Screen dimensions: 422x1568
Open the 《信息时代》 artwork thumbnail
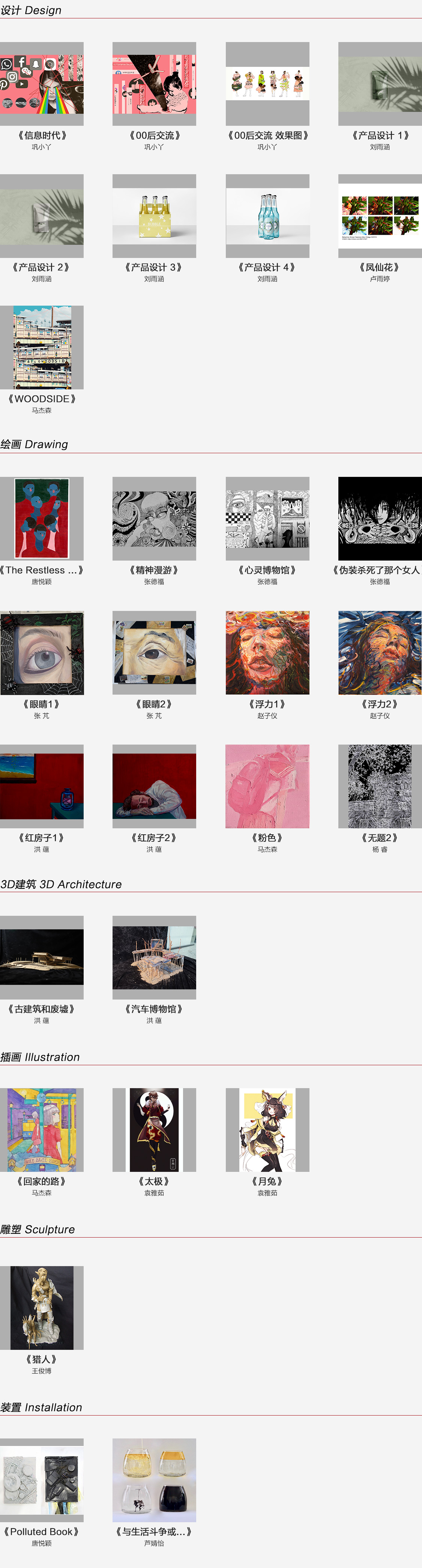click(41, 84)
